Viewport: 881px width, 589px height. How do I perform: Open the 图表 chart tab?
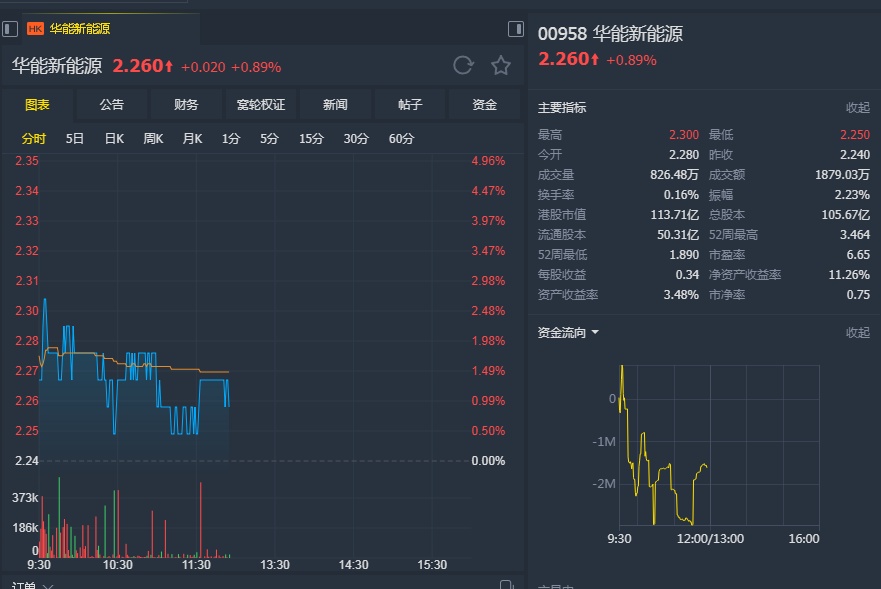37,105
